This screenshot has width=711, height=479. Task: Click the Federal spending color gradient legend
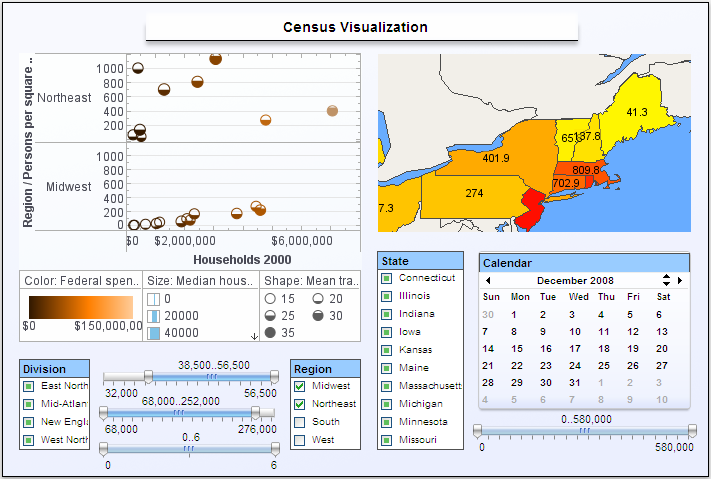[80, 307]
